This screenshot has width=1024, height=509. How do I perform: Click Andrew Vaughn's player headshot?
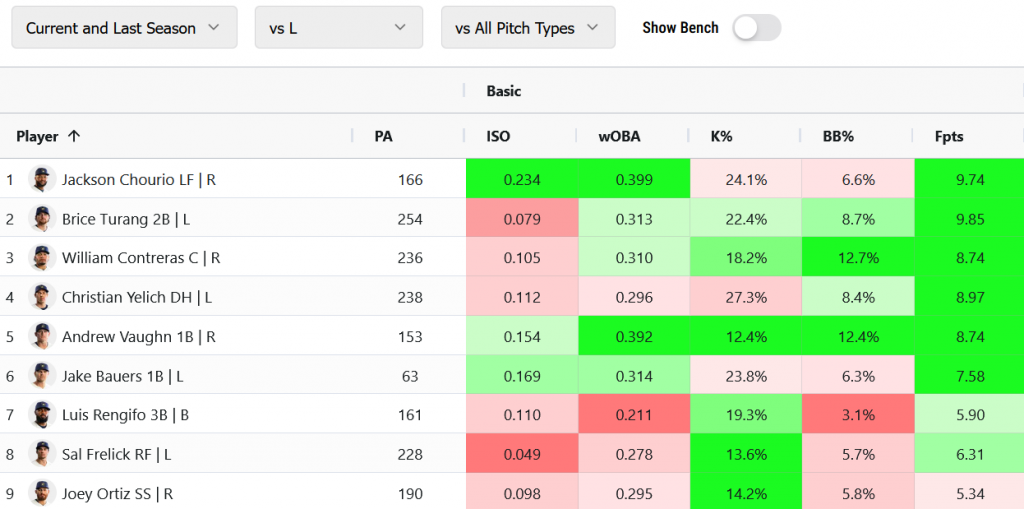coord(42,336)
